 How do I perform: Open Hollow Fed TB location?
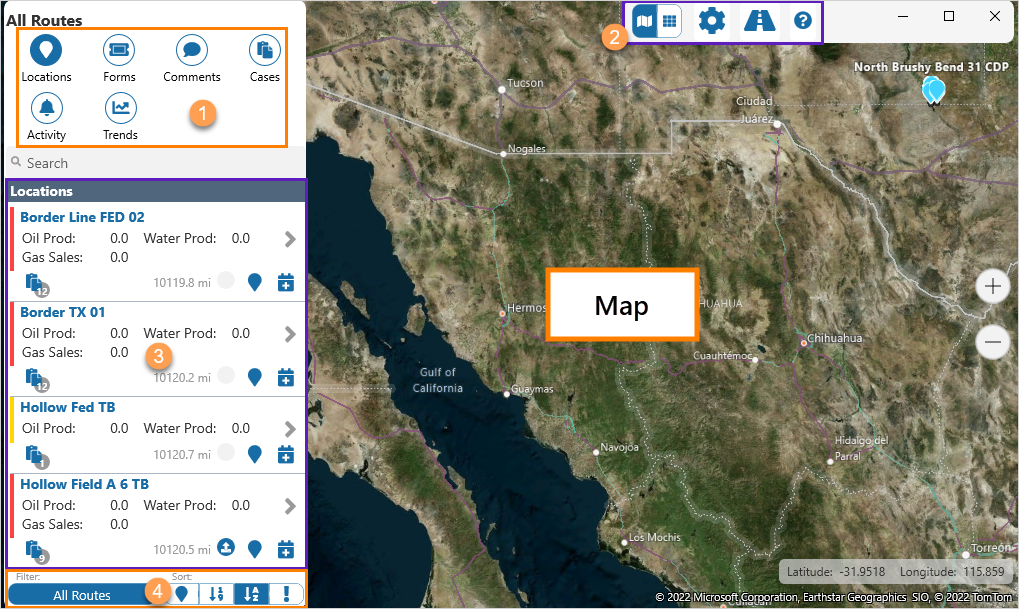click(68, 407)
